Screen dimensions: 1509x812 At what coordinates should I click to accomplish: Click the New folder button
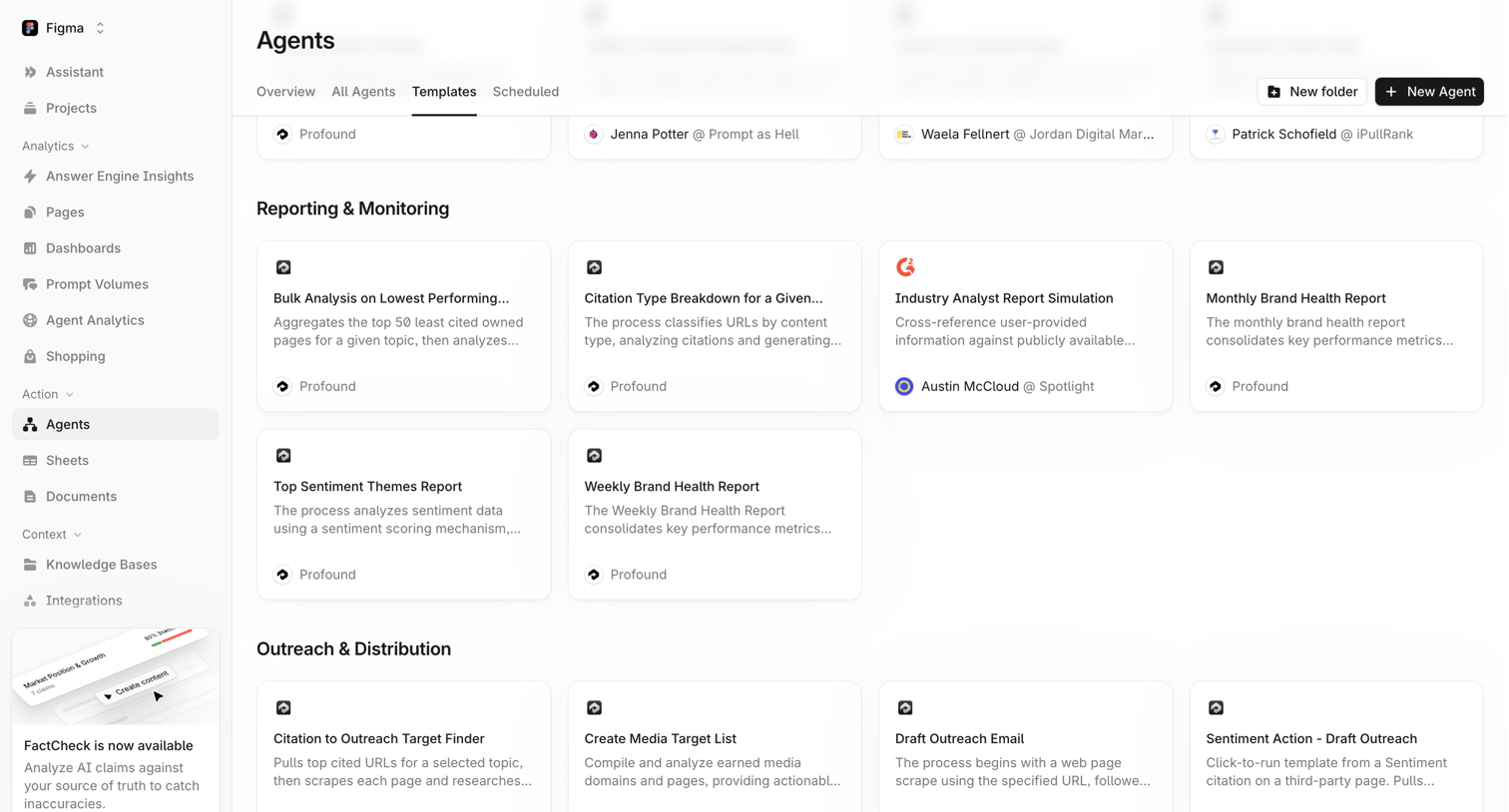point(1312,92)
